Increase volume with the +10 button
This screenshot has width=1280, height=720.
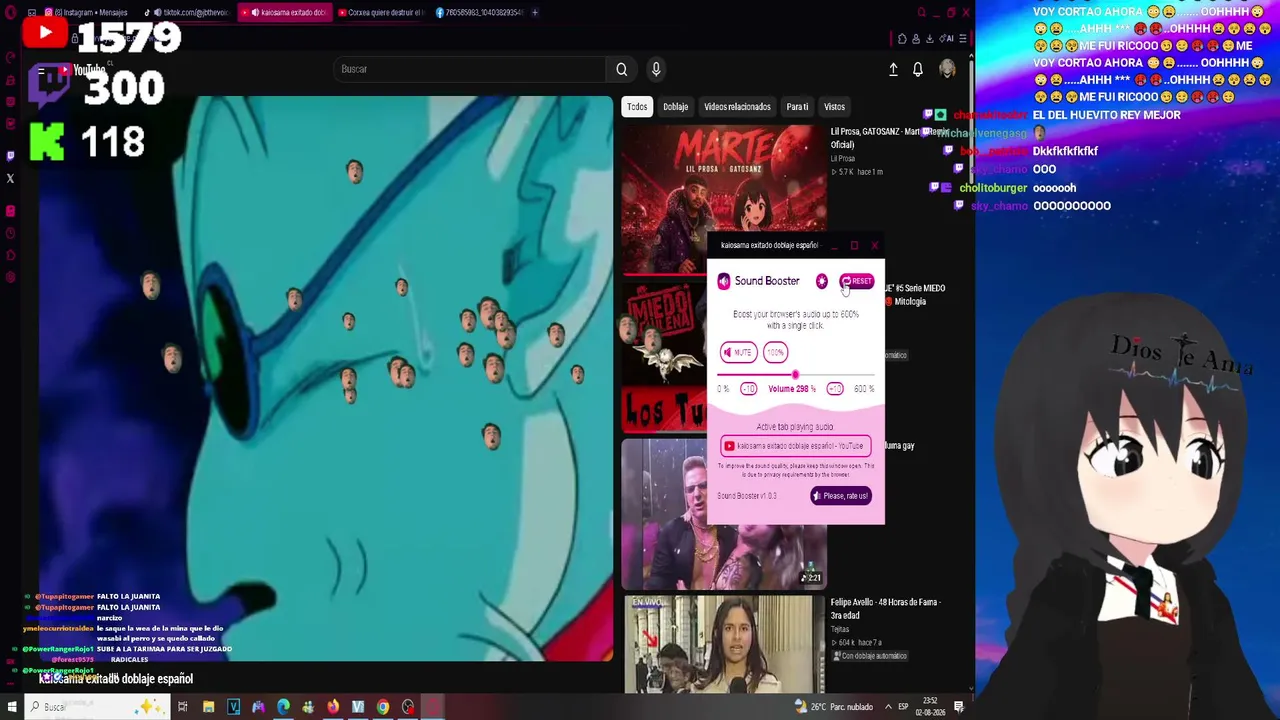point(835,389)
